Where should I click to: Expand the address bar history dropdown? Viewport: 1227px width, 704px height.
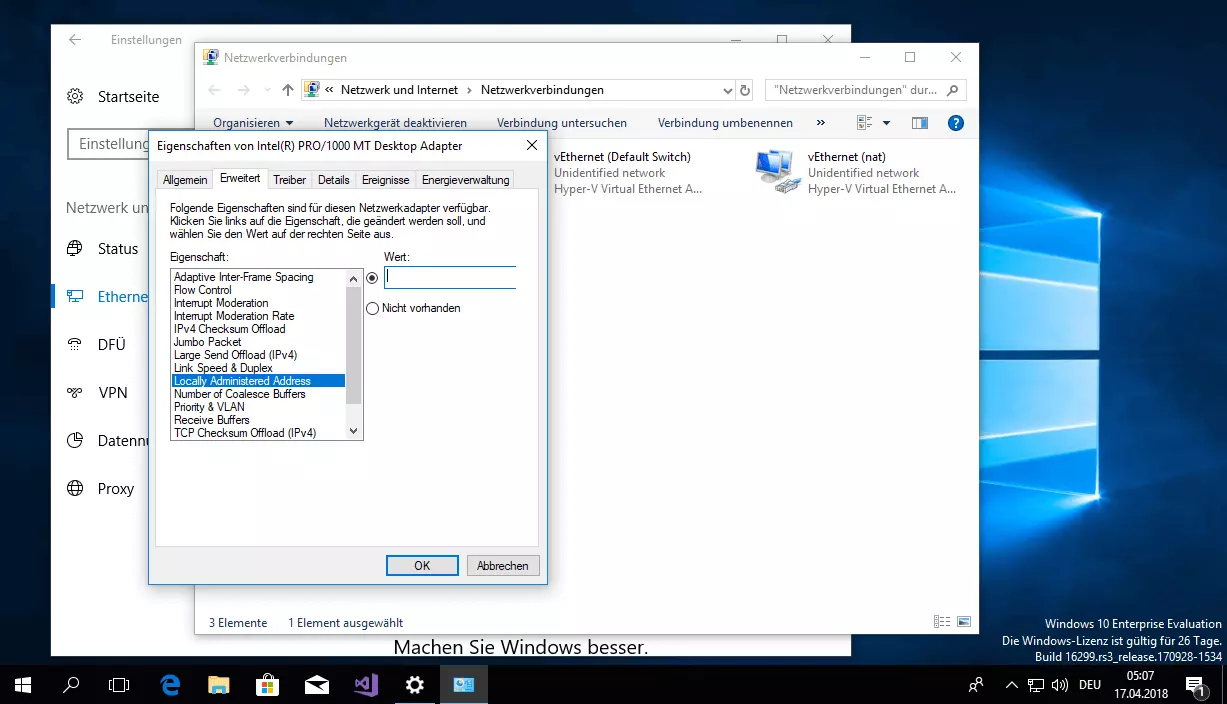pyautogui.click(x=727, y=90)
